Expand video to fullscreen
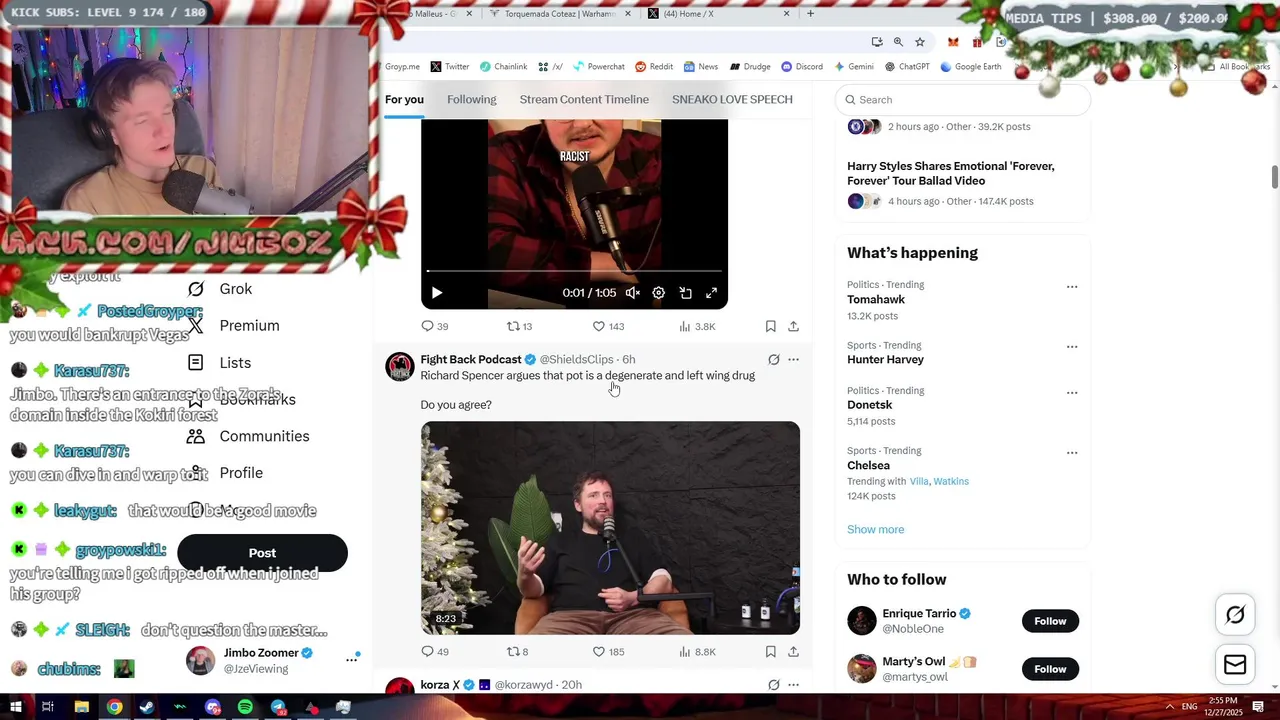The height and width of the screenshot is (720, 1280). pos(711,293)
